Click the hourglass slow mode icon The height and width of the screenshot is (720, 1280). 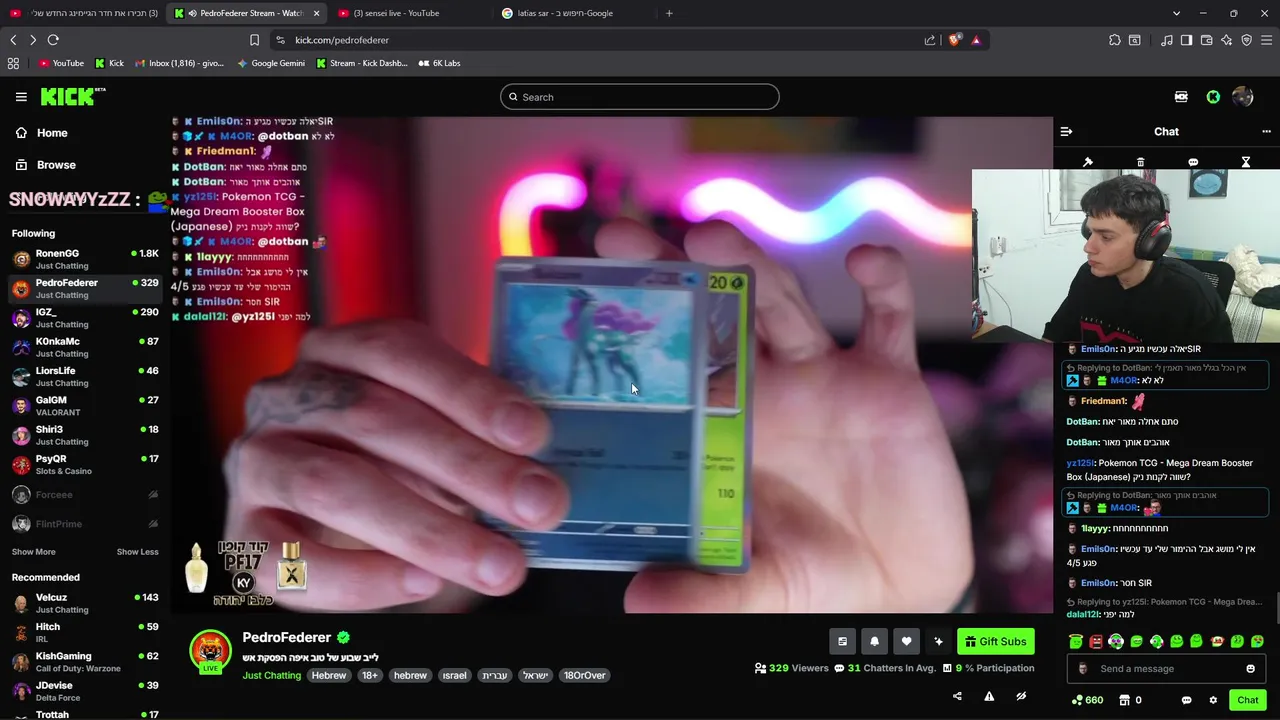pos(1246,162)
